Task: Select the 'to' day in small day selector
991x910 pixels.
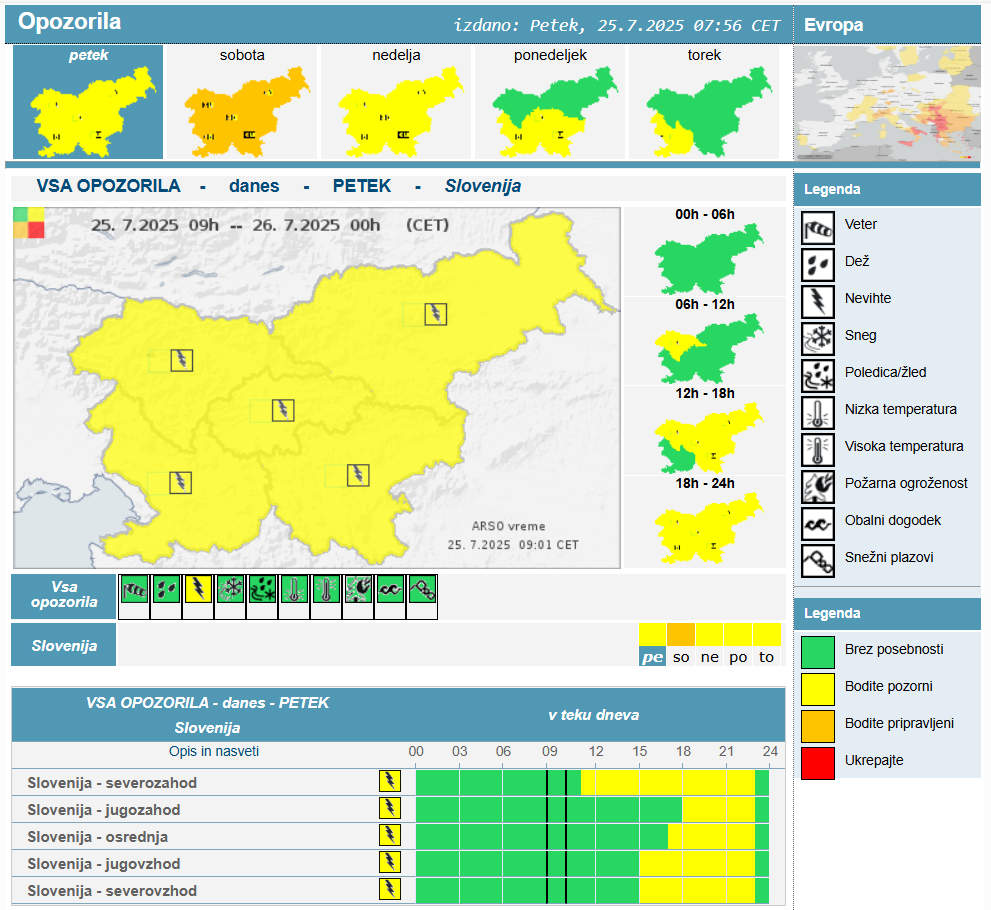Action: (x=767, y=645)
